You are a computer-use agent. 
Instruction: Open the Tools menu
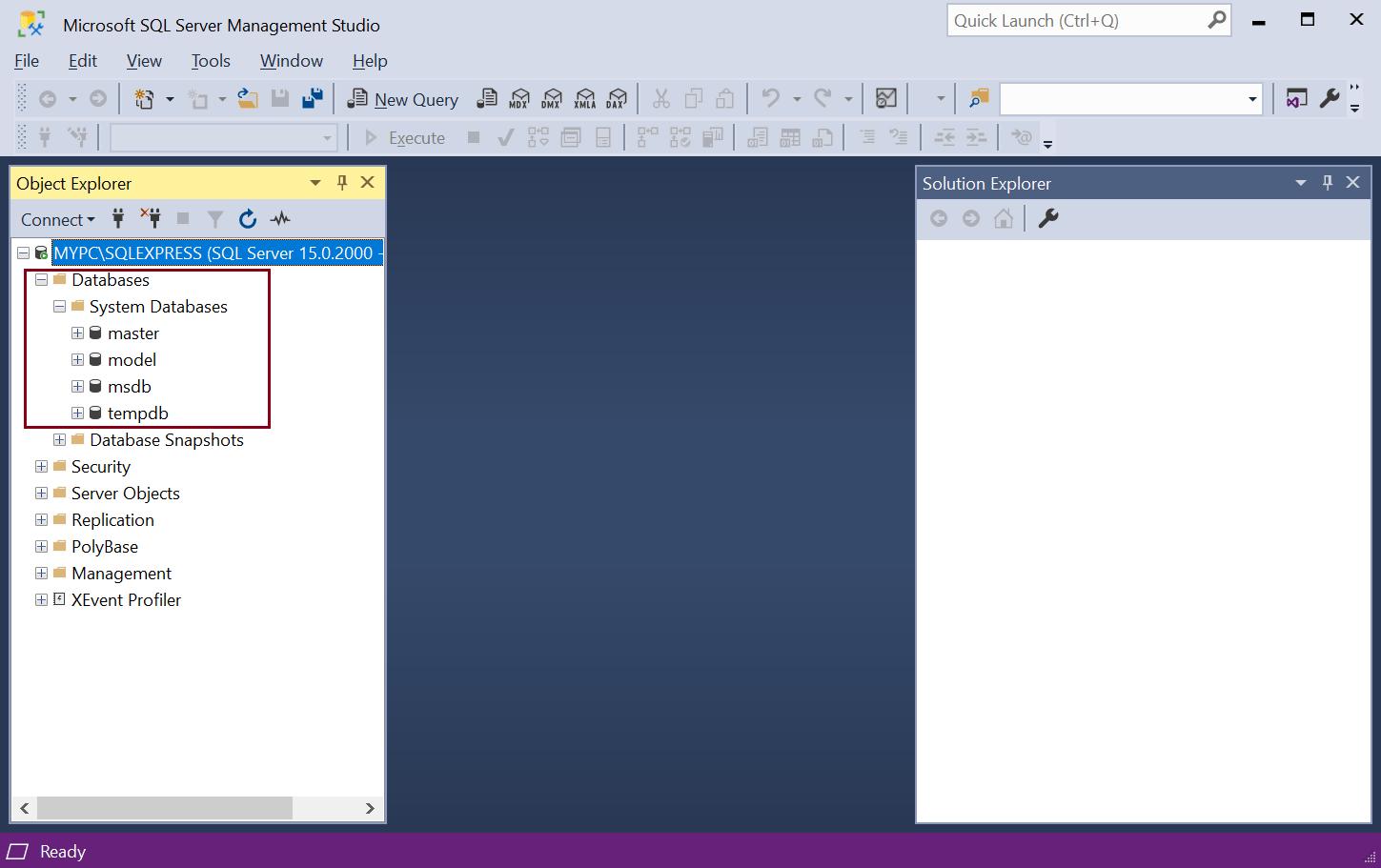210,60
